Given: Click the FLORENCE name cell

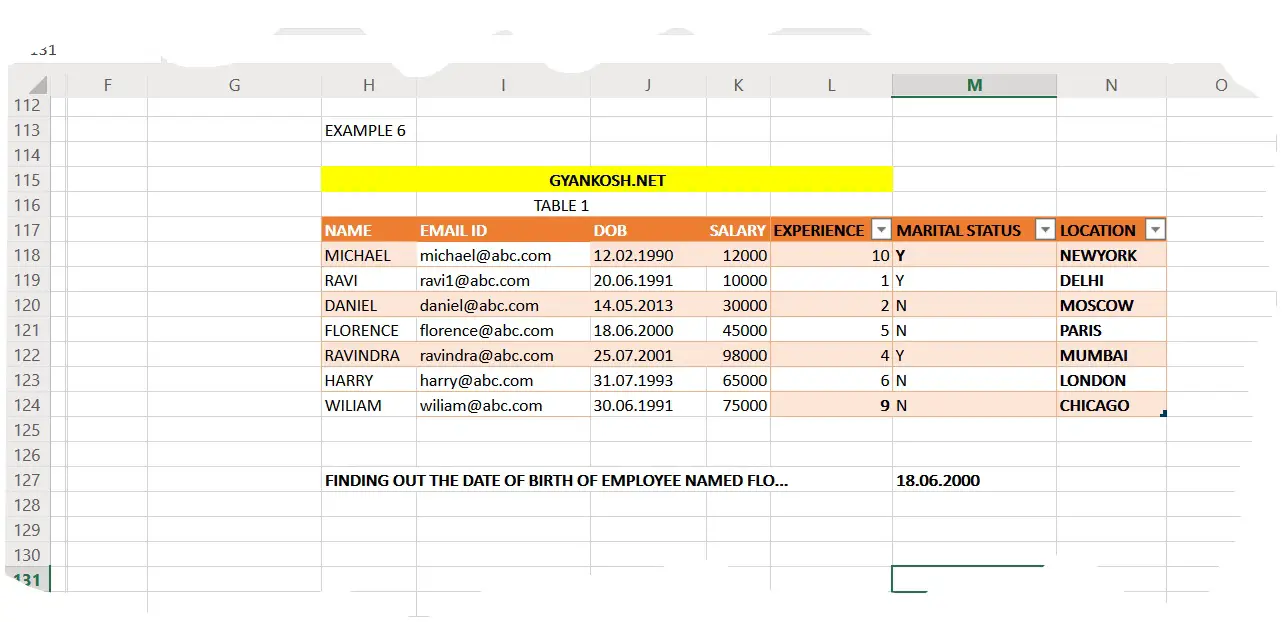Looking at the screenshot, I should (x=369, y=330).
